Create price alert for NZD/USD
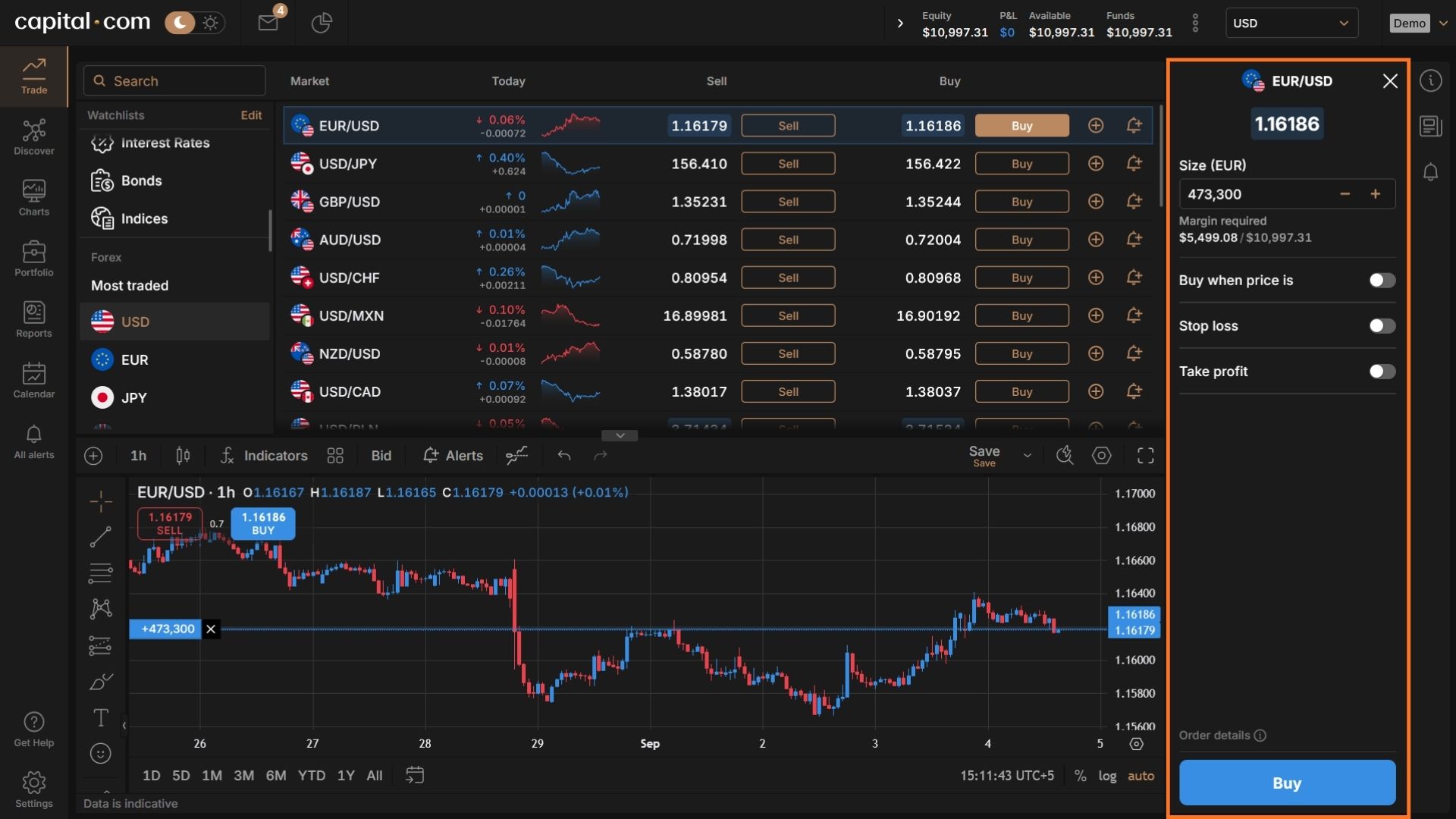Image resolution: width=1456 pixels, height=819 pixels. pyautogui.click(x=1134, y=353)
